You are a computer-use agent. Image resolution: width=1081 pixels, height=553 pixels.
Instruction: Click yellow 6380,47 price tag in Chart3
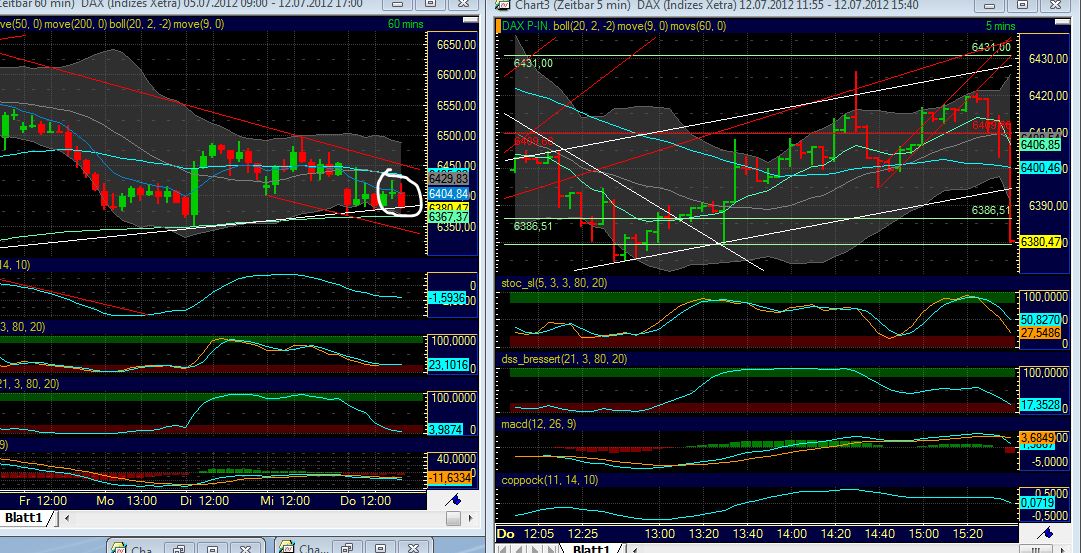point(1040,242)
